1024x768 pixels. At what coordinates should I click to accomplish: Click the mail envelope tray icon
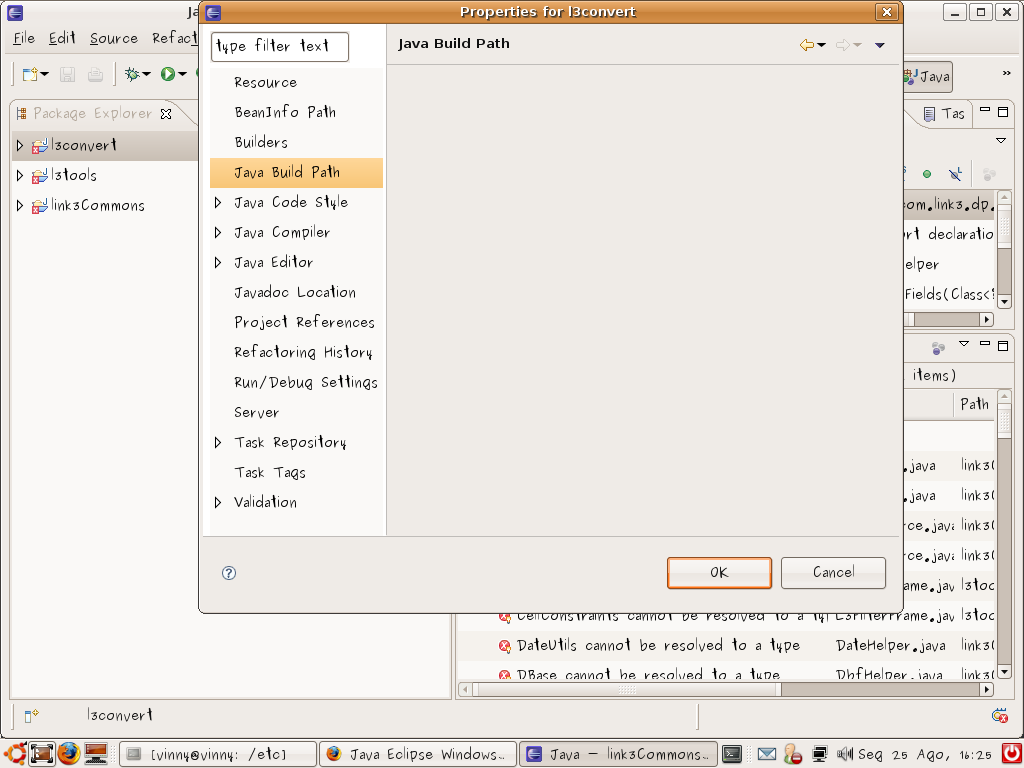click(x=767, y=754)
